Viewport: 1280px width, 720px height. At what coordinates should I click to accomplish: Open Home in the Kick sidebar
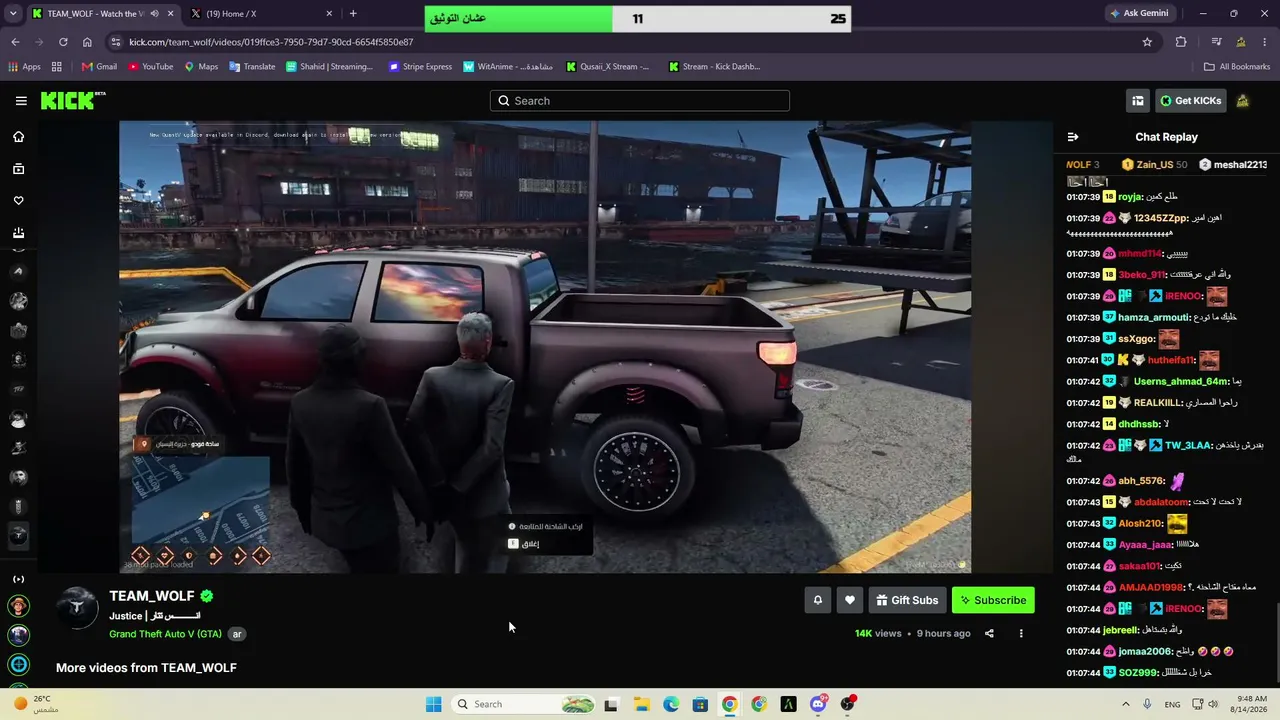click(x=18, y=137)
